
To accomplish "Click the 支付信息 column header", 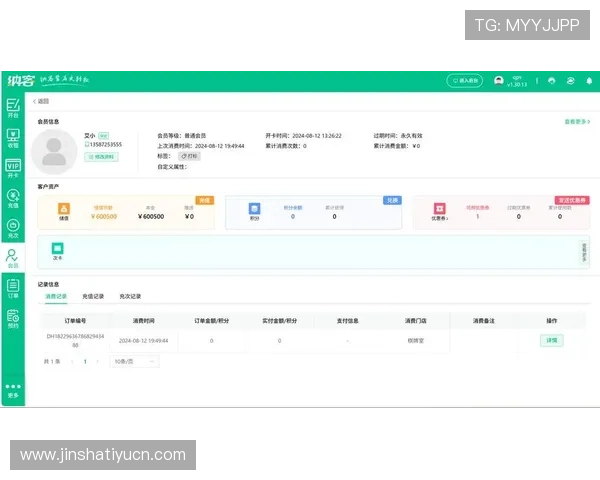I will [347, 321].
